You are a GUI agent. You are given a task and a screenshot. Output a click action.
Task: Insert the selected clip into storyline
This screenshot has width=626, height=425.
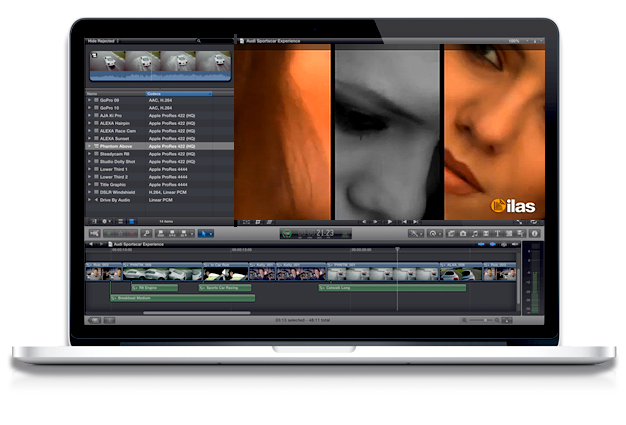point(172,233)
